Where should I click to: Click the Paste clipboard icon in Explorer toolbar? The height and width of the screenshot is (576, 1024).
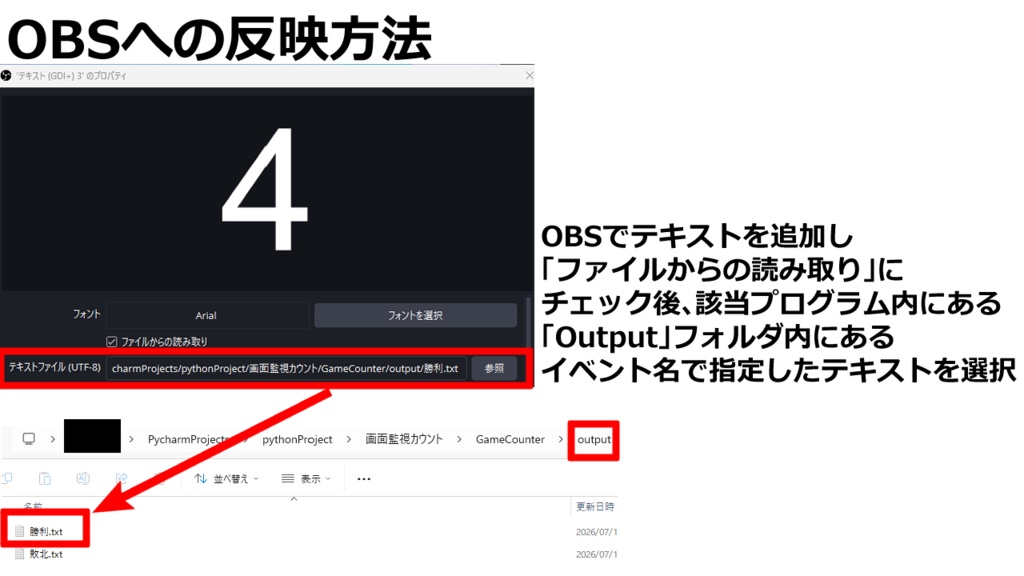44,479
